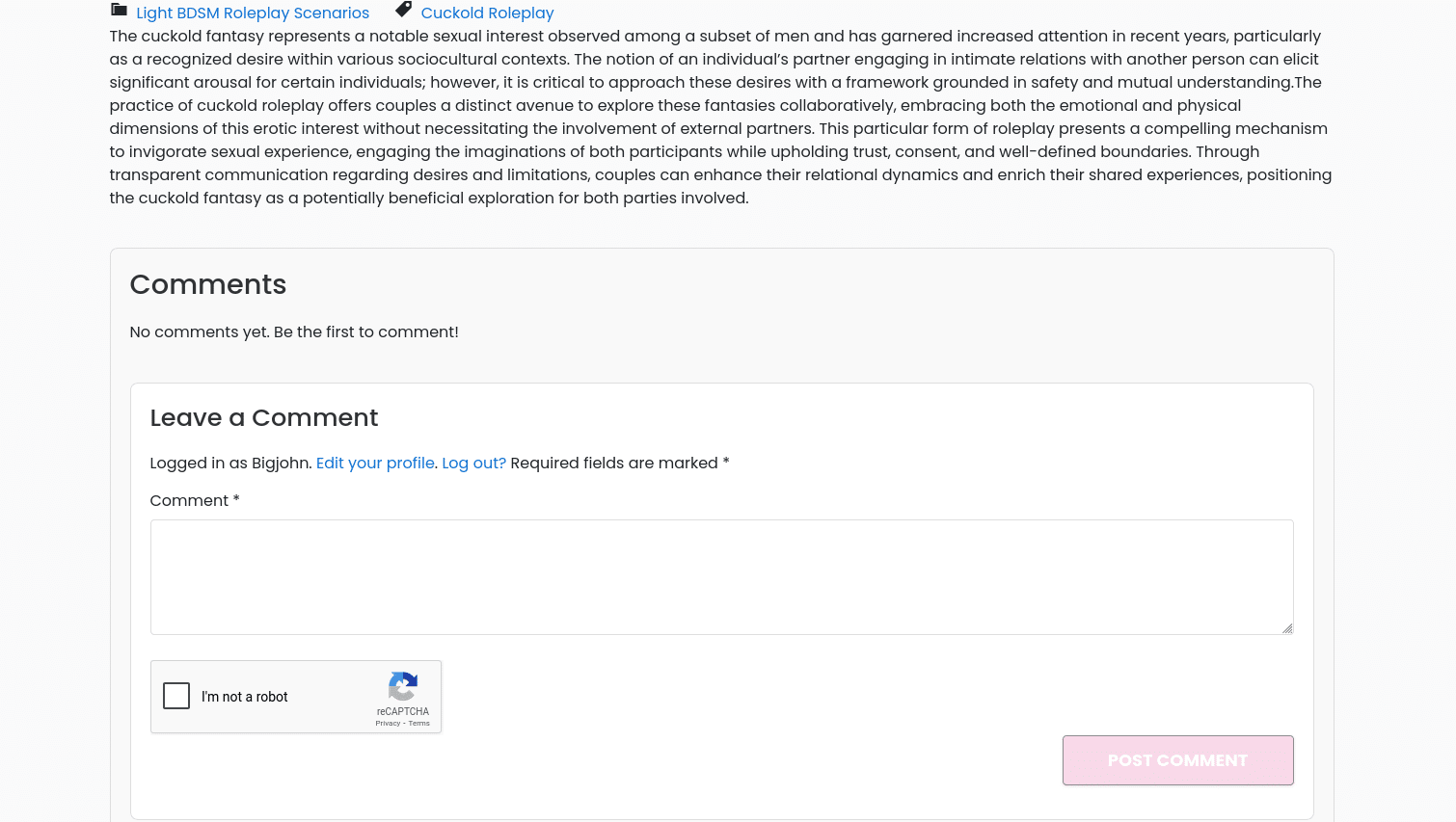Open the Cuckold Roleplay tag link
The height and width of the screenshot is (822, 1456).
[x=487, y=13]
